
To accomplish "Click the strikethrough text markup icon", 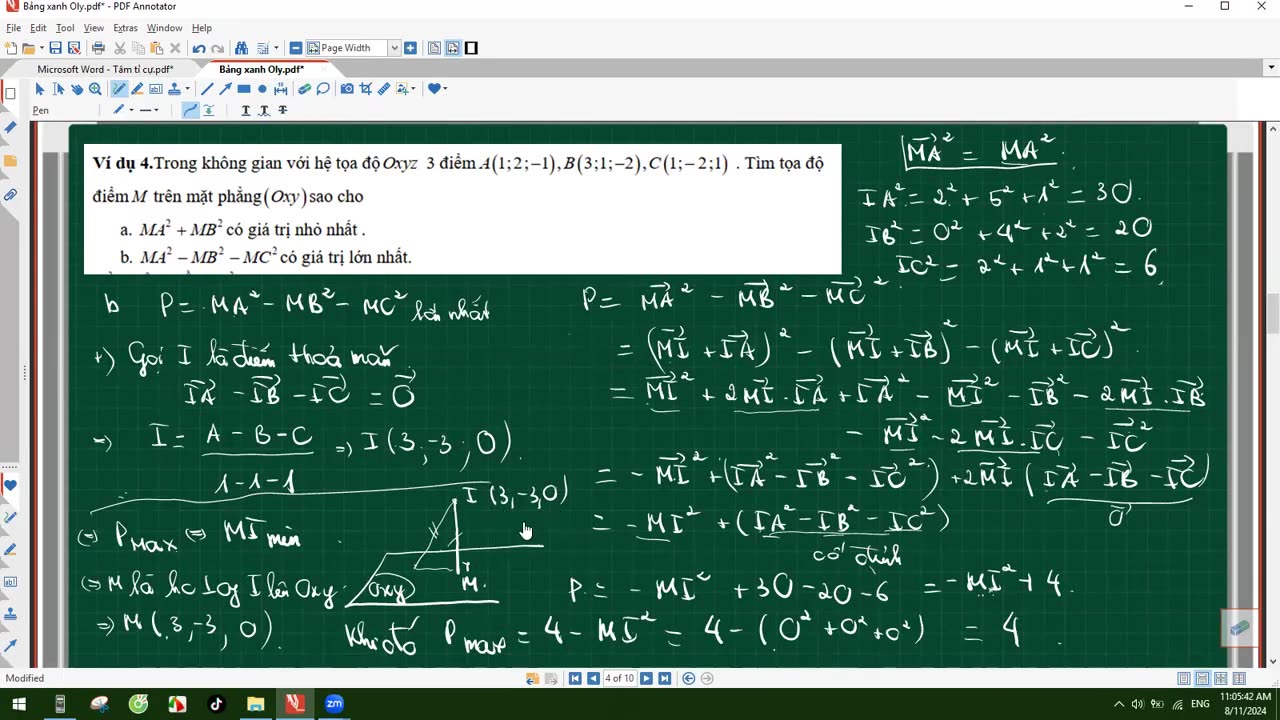I will point(283,110).
